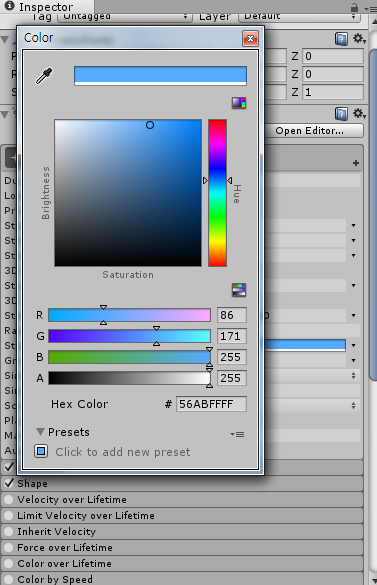
Task: Enable the Velocity over Lifetime module
Action: click(x=9, y=499)
